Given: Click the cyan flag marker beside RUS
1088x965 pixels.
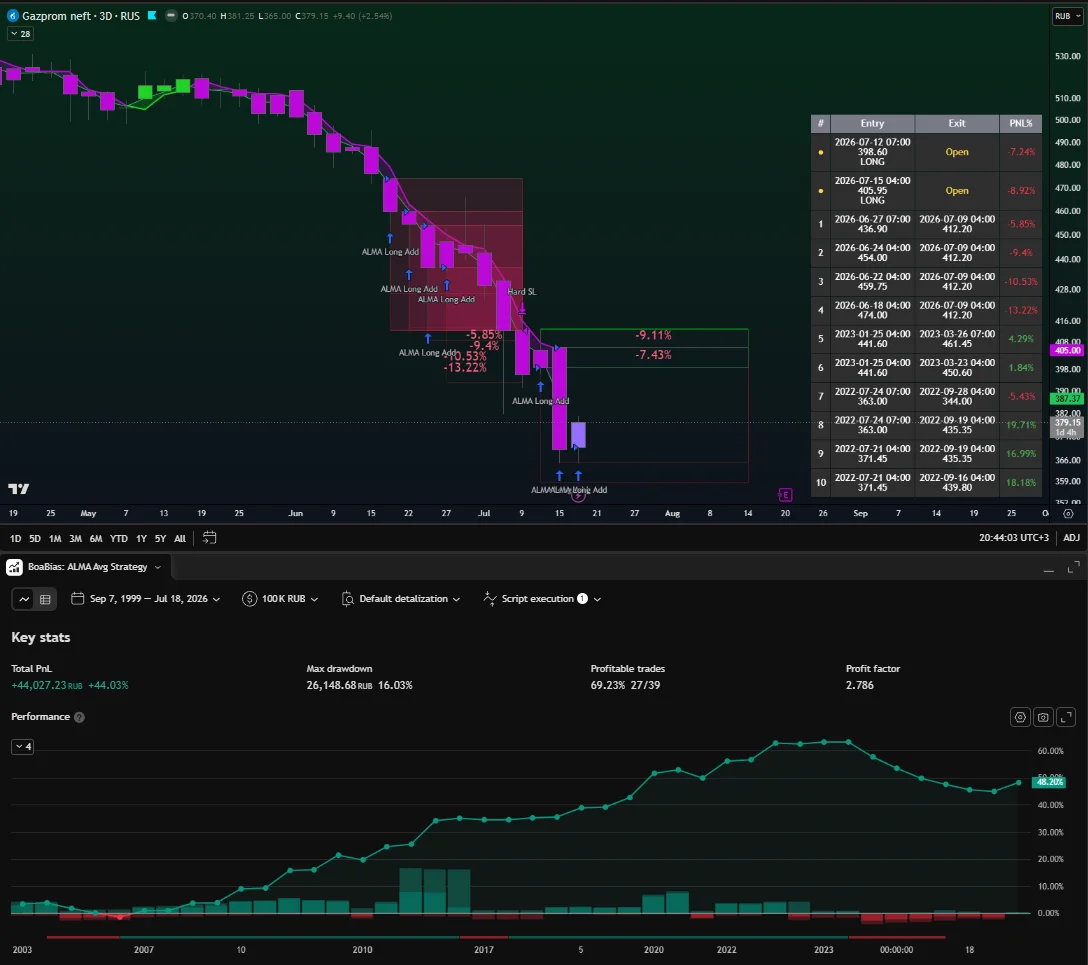Looking at the screenshot, I should (x=152, y=15).
